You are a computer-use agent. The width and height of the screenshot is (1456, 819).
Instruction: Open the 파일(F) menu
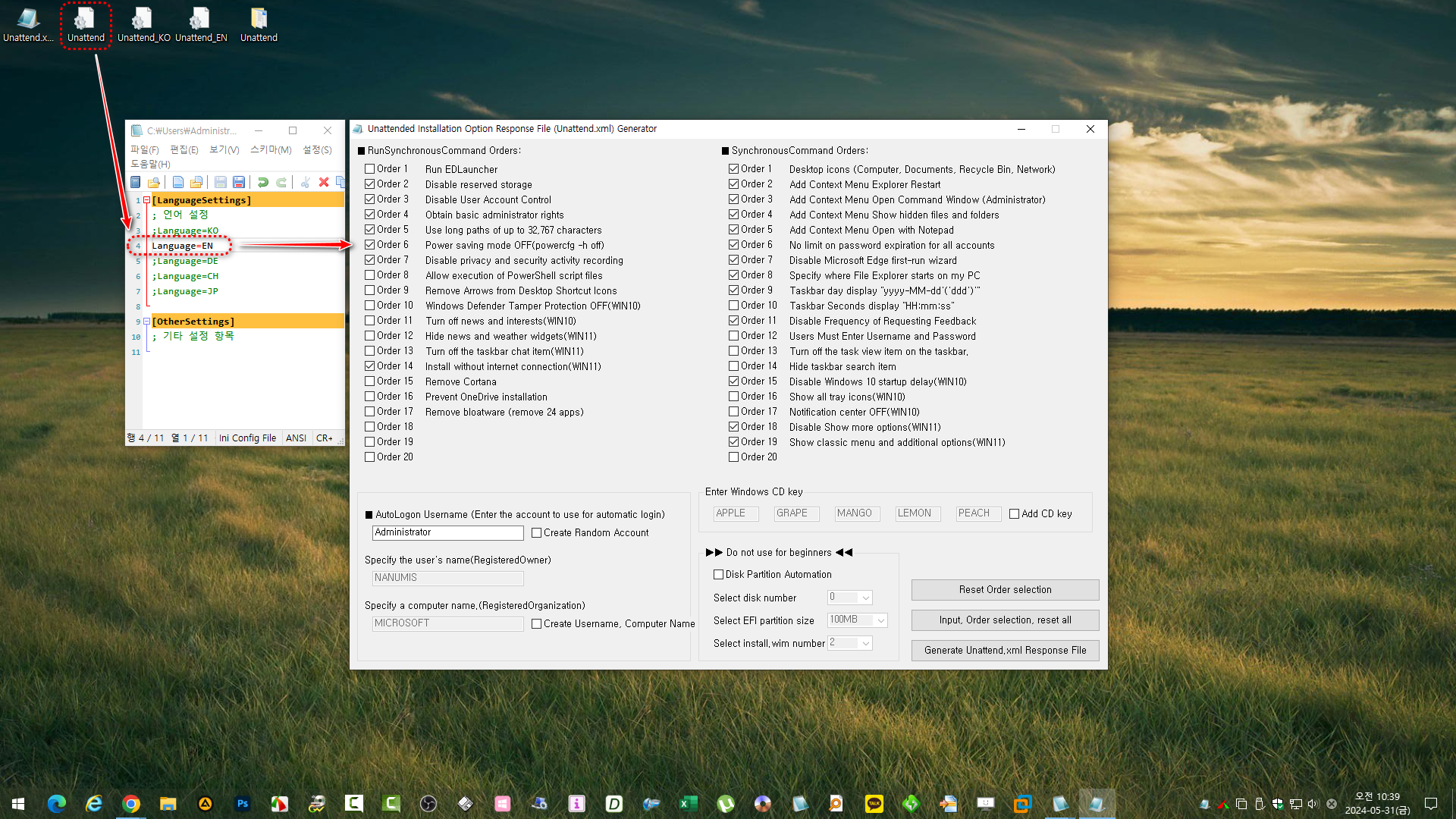tap(144, 149)
